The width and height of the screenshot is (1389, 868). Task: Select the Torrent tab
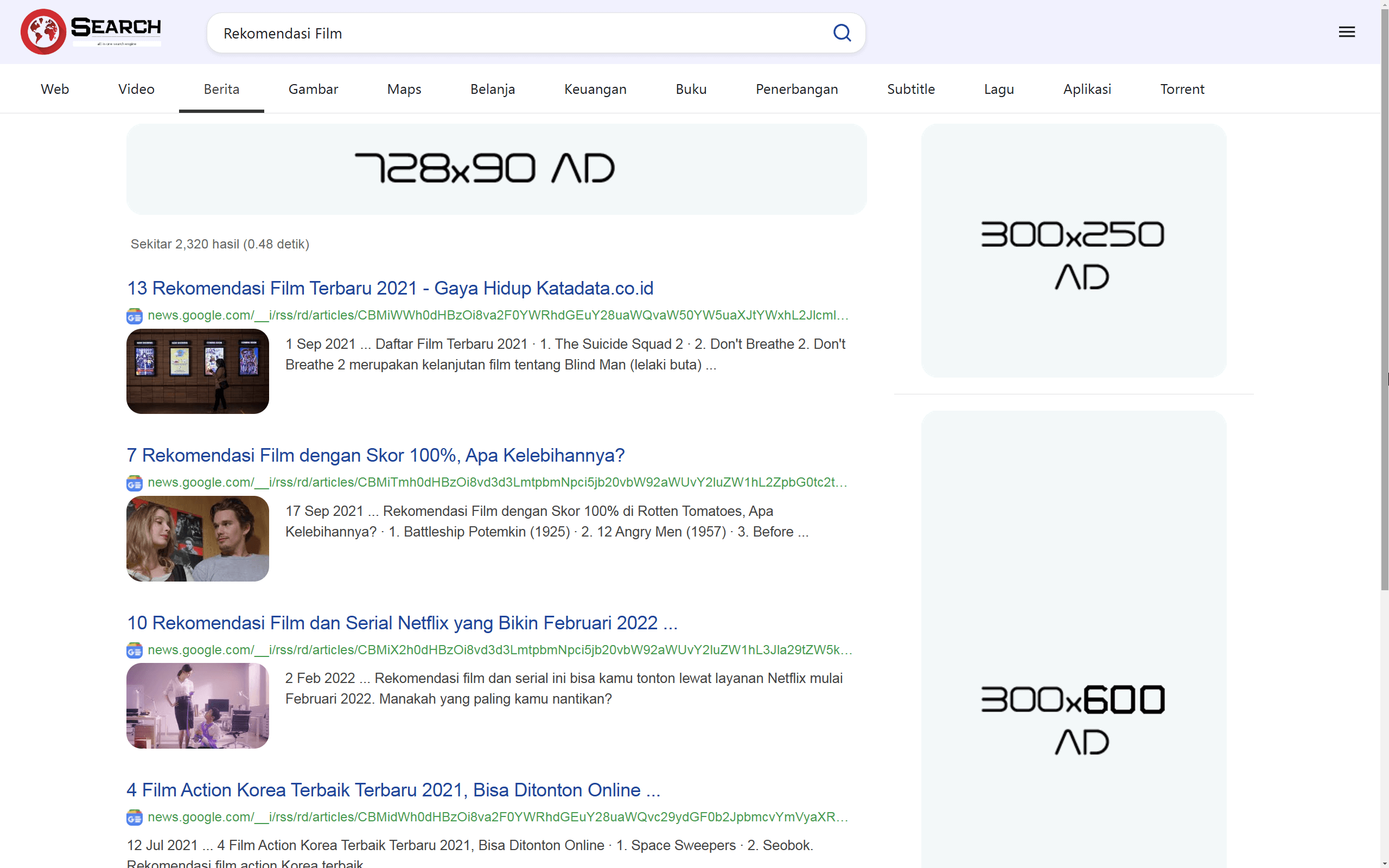[x=1182, y=89]
